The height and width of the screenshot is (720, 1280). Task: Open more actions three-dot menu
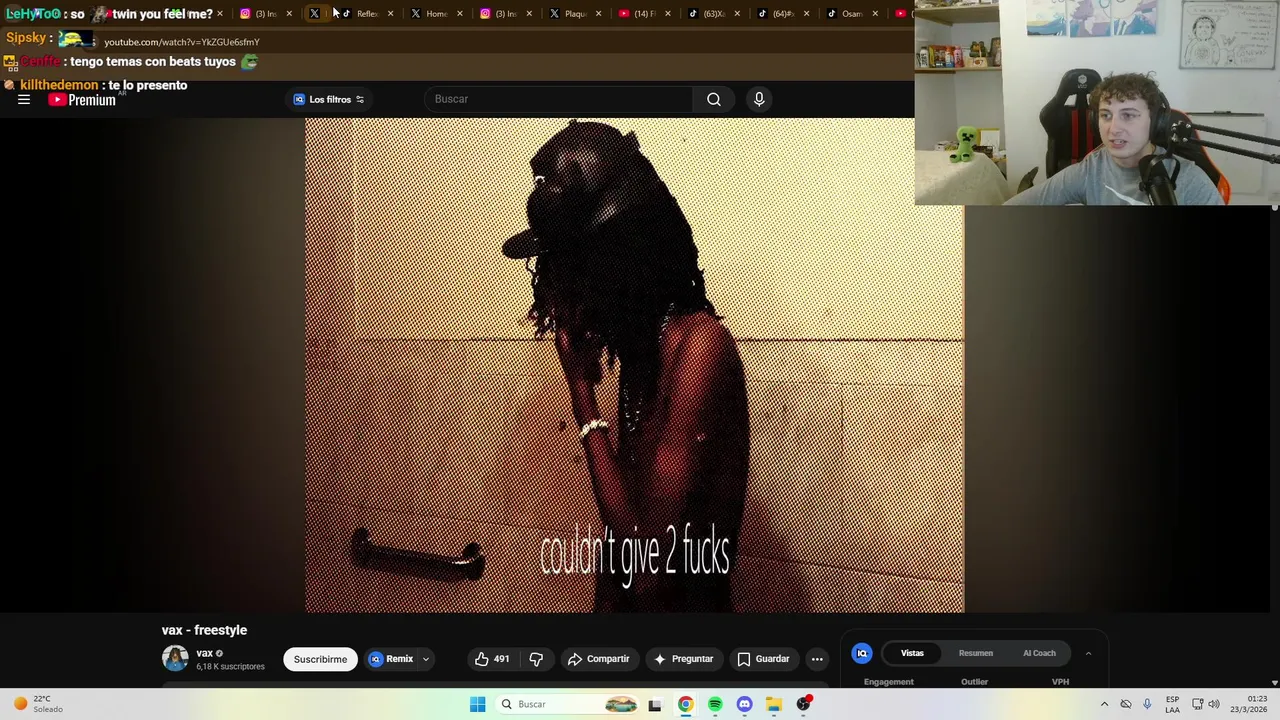pos(817,659)
